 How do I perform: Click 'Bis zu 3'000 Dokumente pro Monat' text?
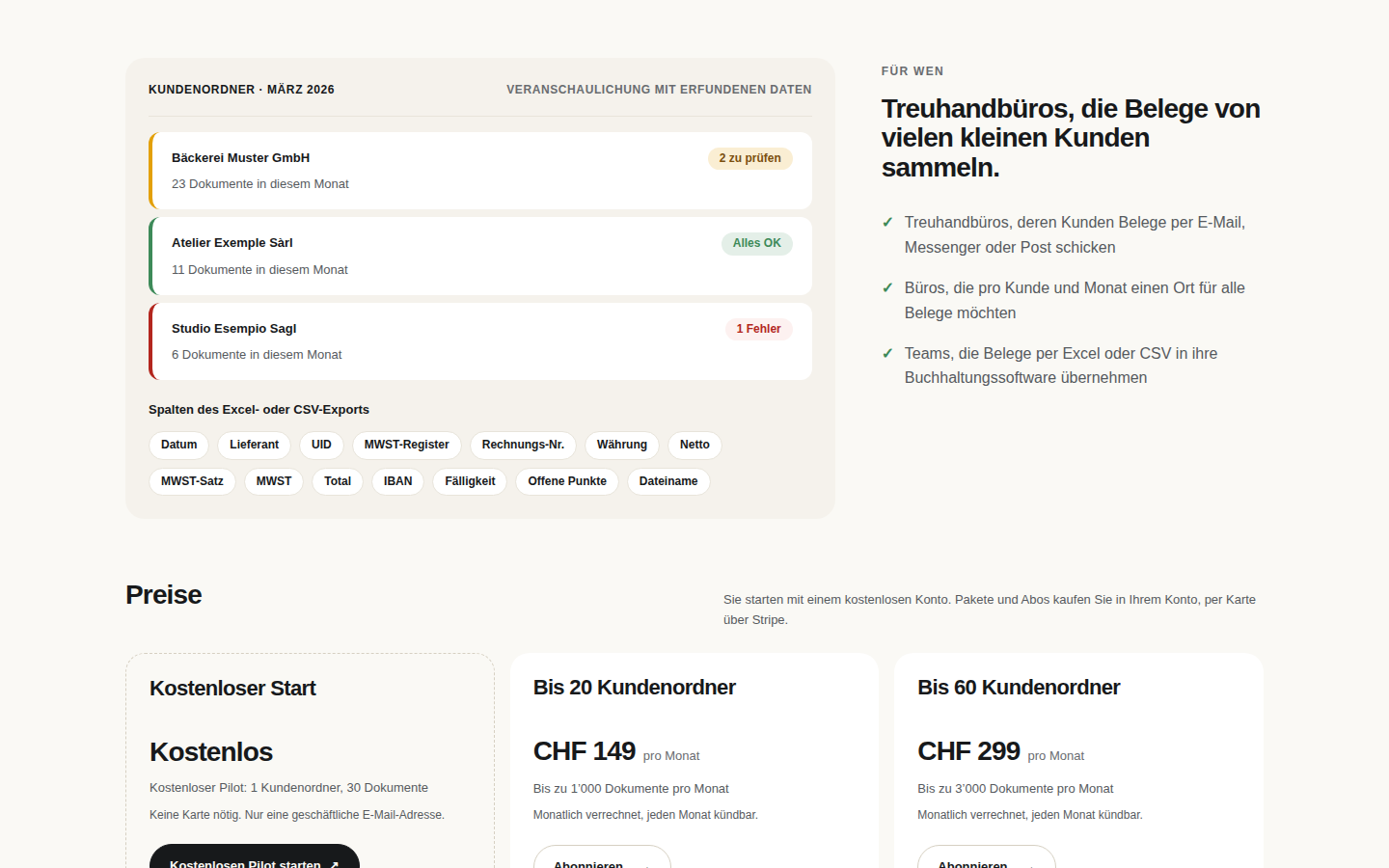tap(1015, 789)
